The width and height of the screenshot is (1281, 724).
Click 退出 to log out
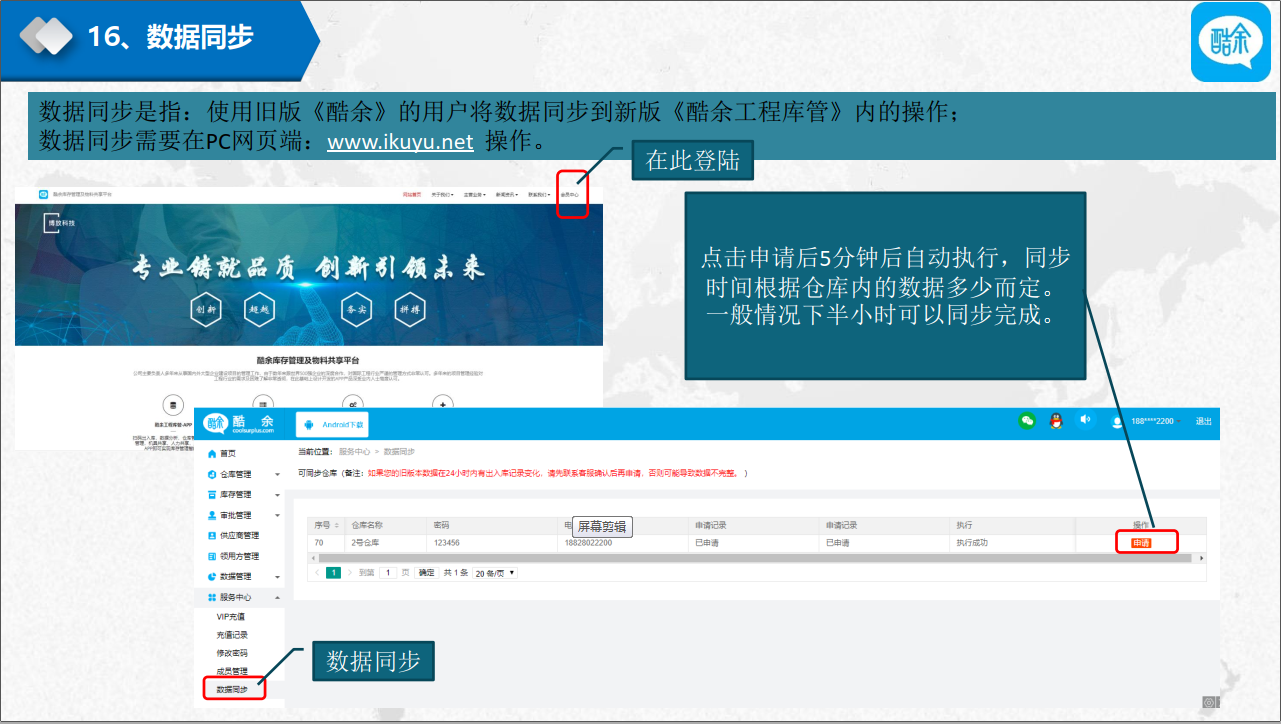point(1204,422)
